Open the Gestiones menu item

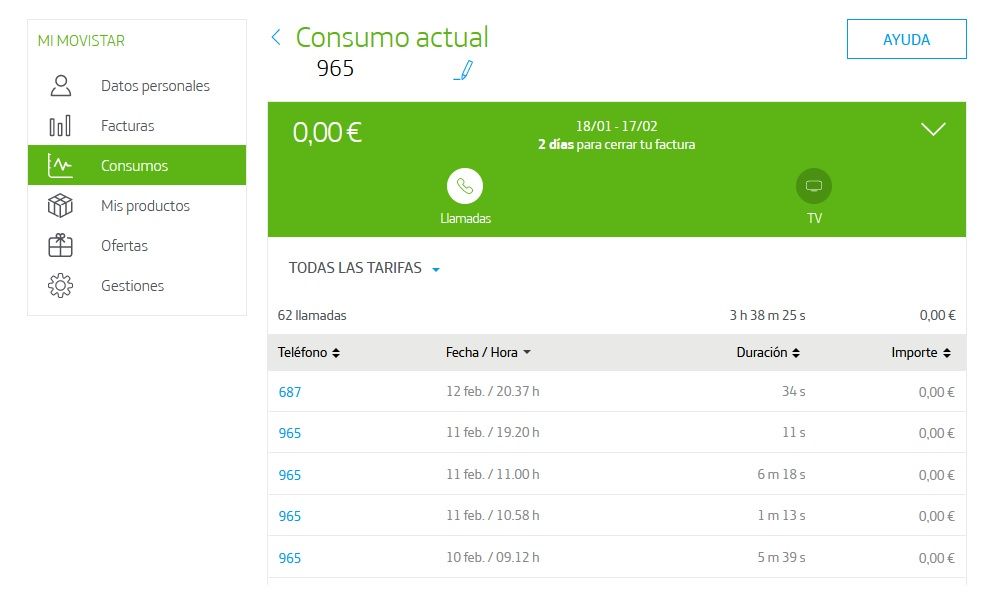(x=132, y=286)
